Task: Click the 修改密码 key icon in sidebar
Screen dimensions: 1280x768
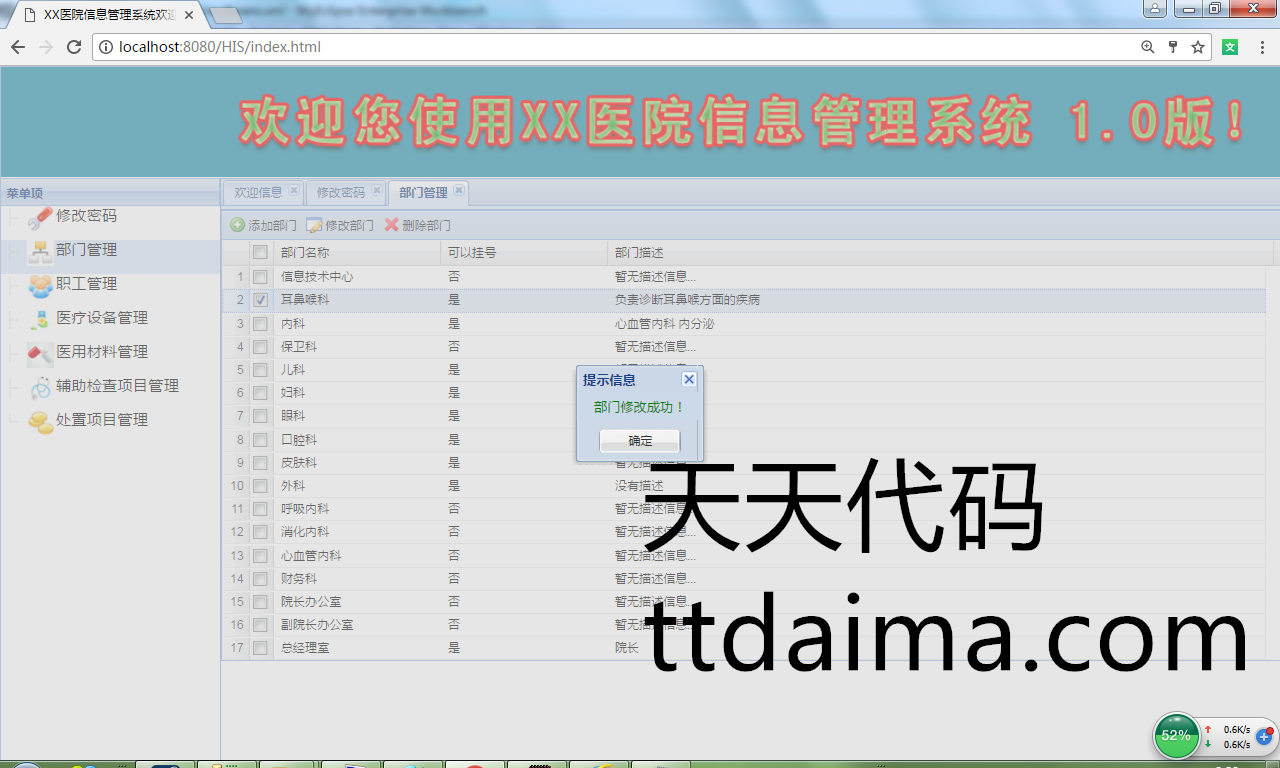Action: point(41,217)
